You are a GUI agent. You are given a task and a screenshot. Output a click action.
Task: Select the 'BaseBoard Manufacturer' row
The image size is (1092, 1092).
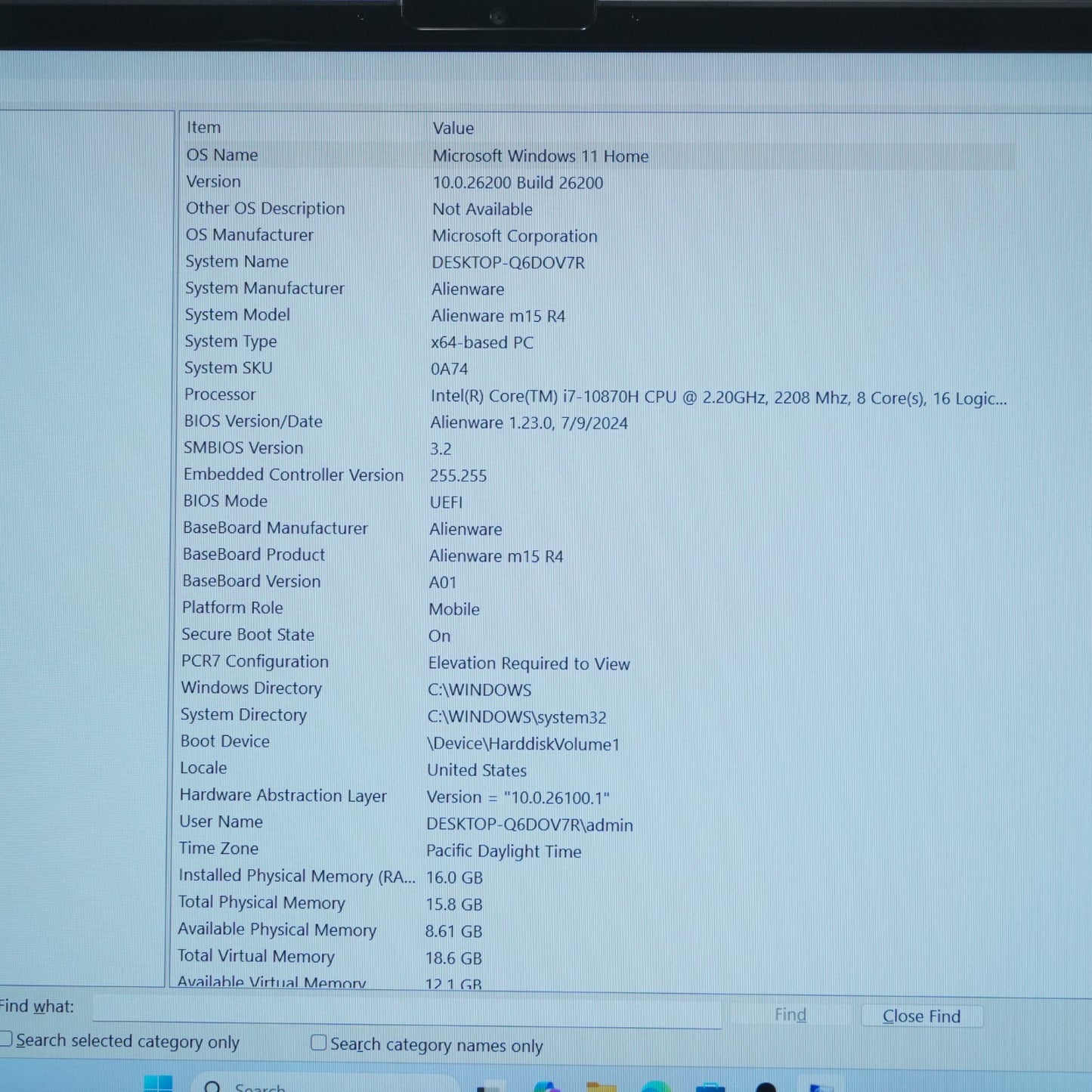coord(276,528)
